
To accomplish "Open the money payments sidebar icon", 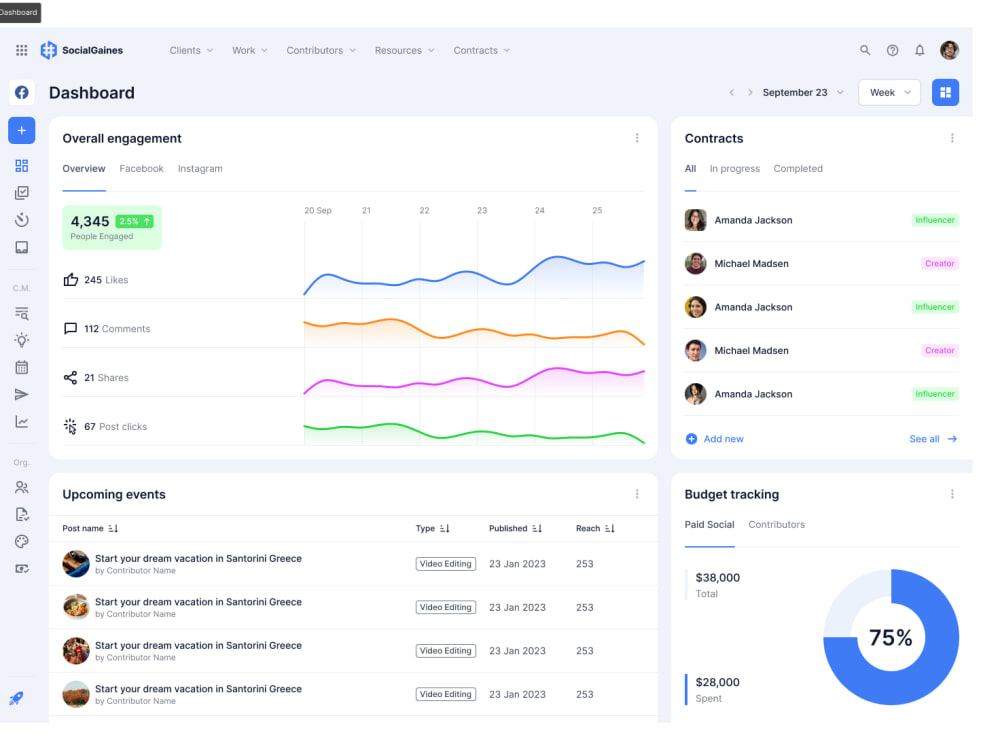I will pyautogui.click(x=22, y=569).
